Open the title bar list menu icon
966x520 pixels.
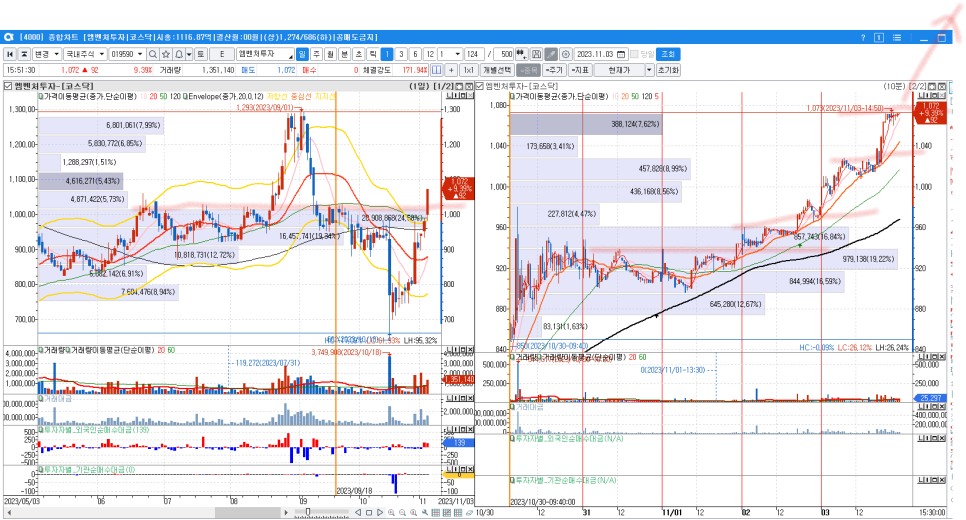click(x=897, y=38)
